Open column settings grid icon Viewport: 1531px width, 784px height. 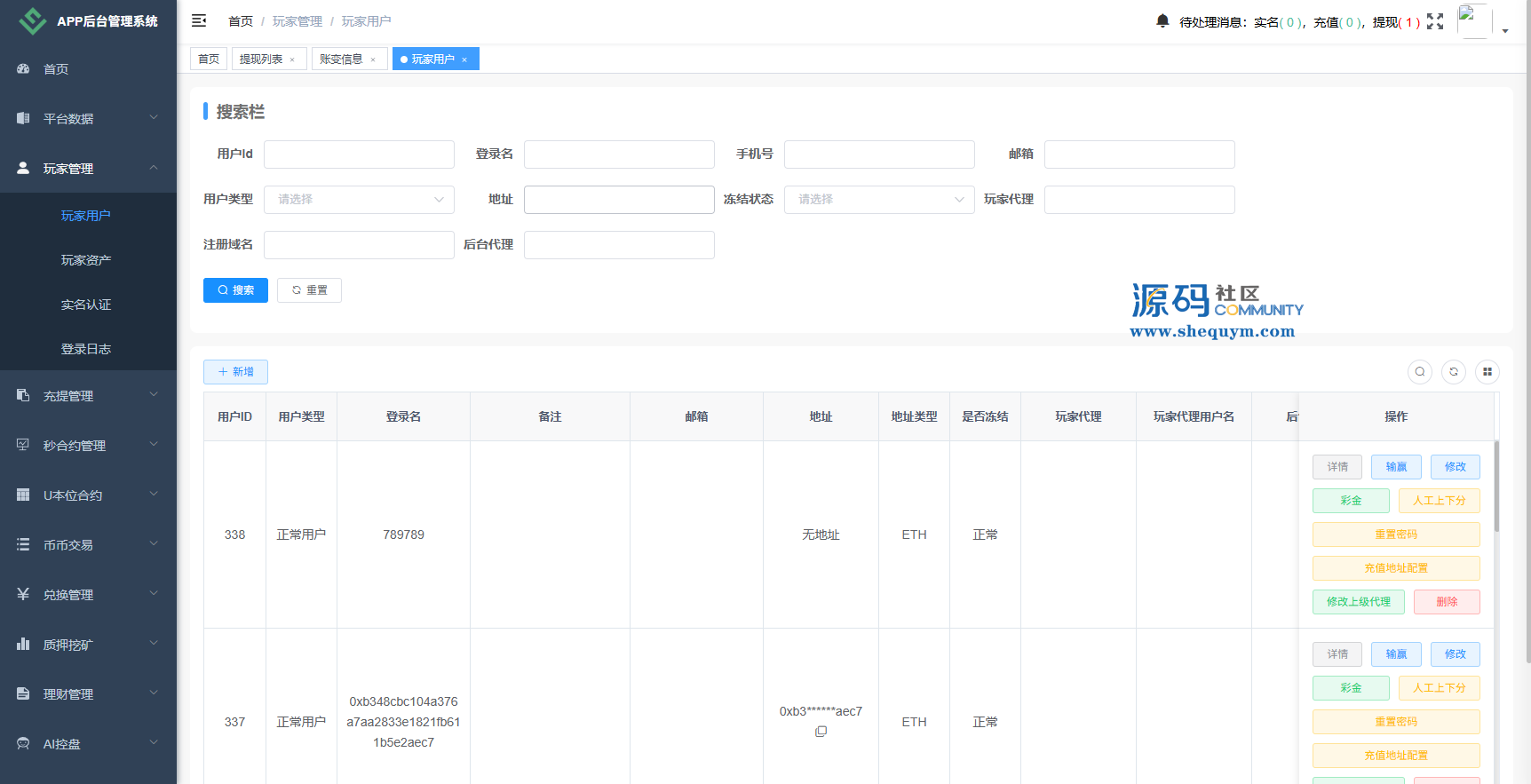pos(1487,372)
